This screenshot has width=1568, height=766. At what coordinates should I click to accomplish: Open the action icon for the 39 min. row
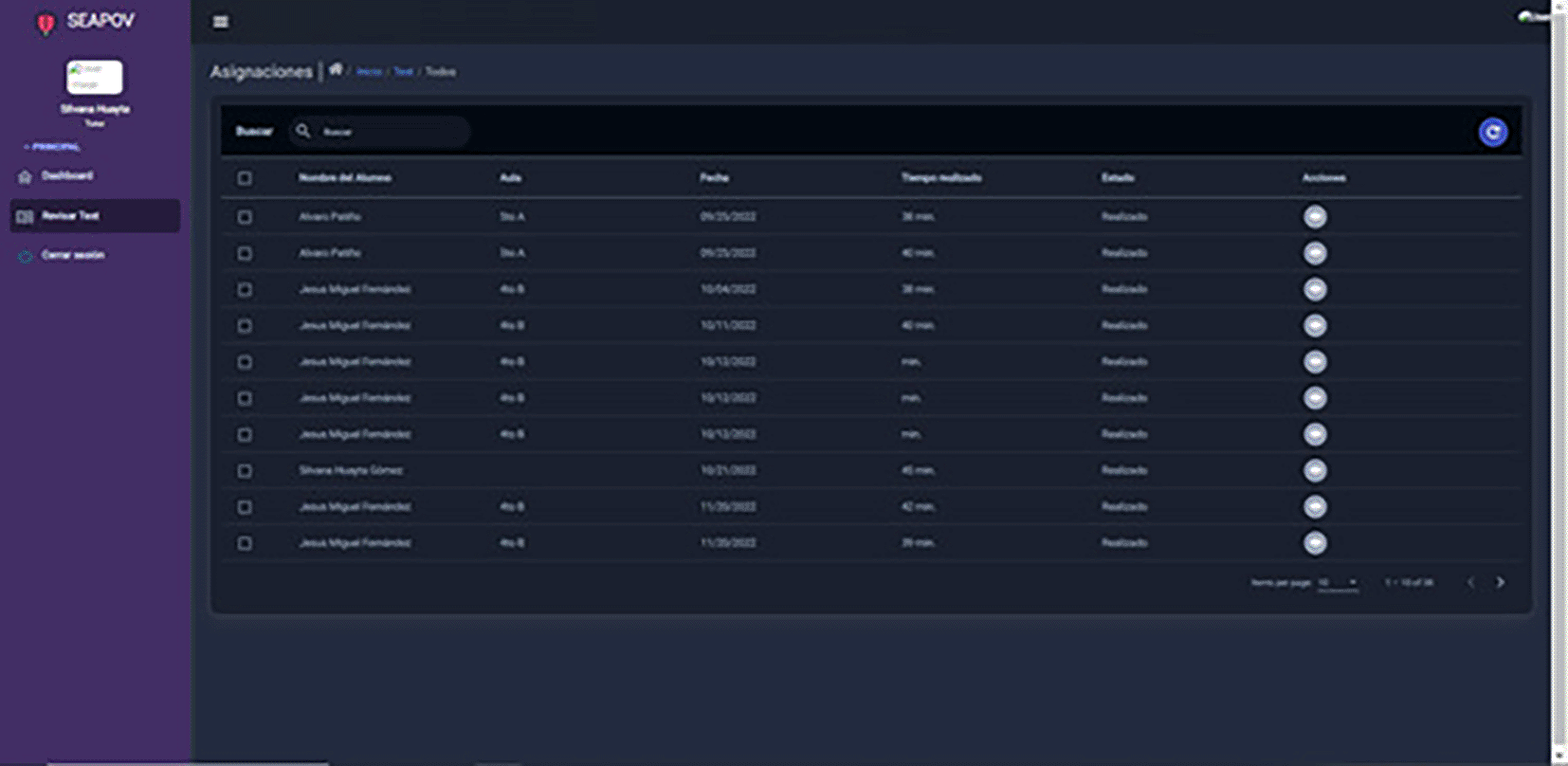(x=1314, y=542)
